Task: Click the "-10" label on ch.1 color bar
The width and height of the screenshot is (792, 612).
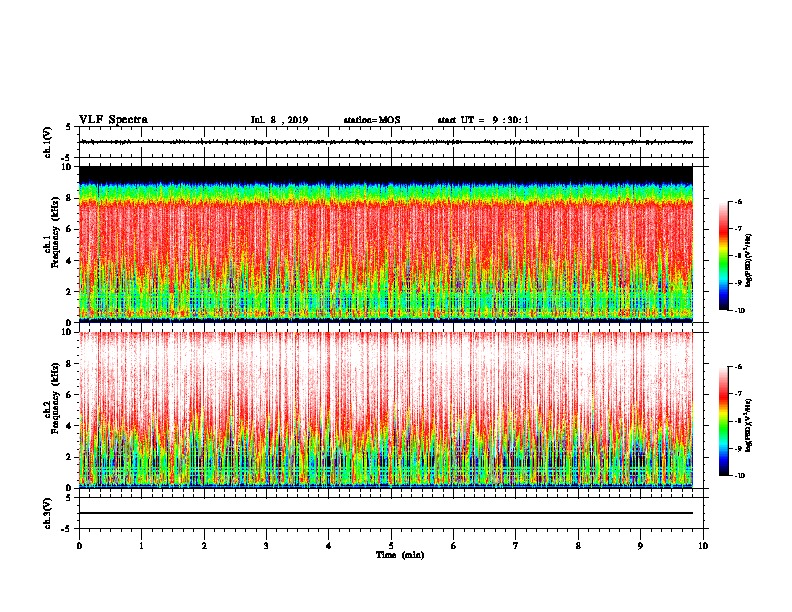Action: point(739,311)
